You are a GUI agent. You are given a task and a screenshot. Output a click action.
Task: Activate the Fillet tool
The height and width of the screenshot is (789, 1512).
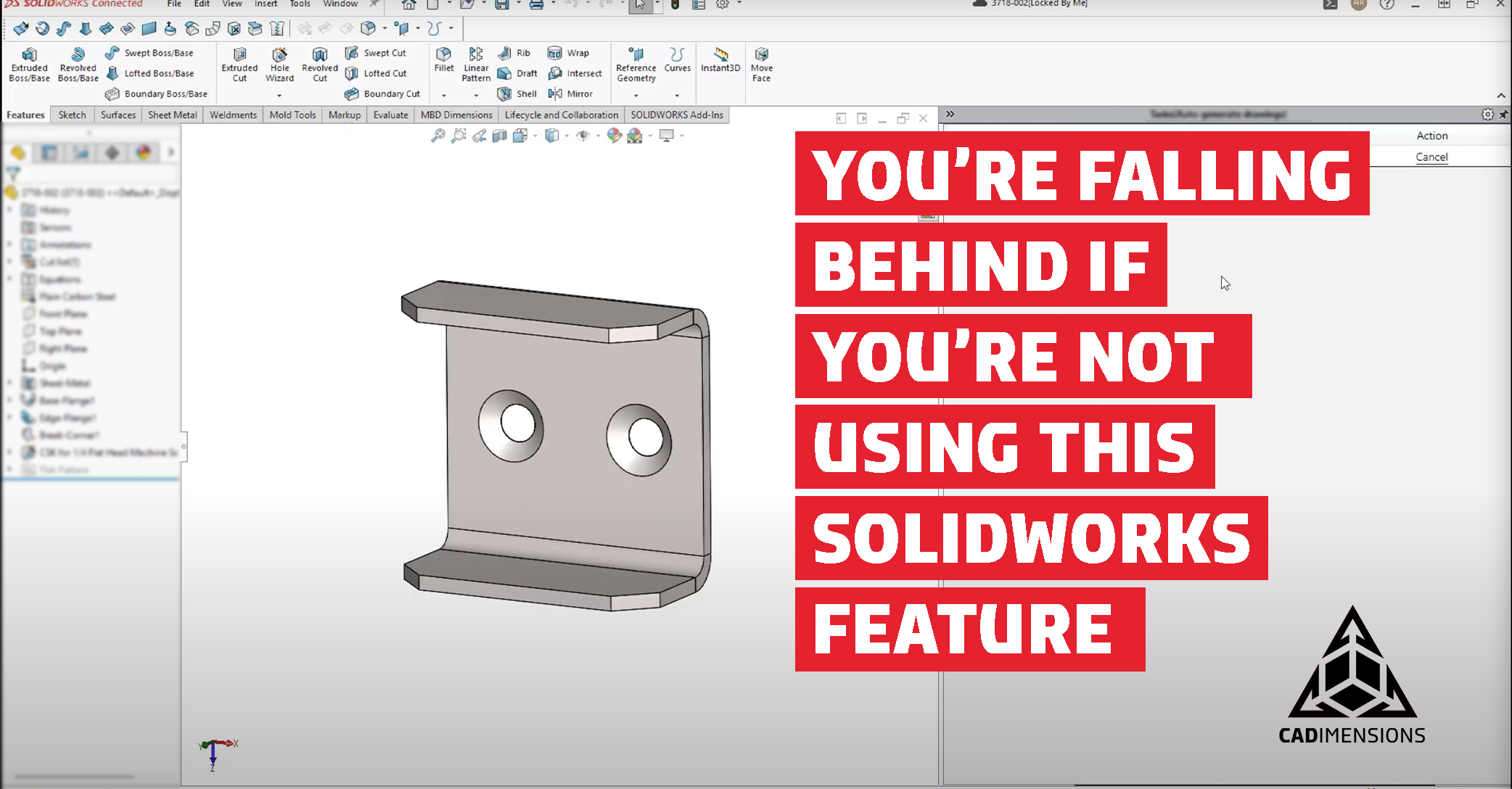point(443,65)
